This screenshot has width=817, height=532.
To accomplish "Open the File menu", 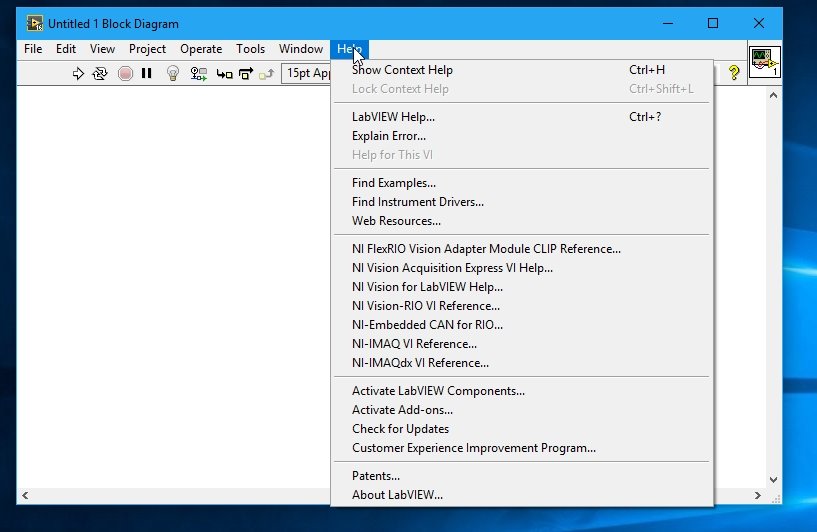I will pyautogui.click(x=33, y=49).
